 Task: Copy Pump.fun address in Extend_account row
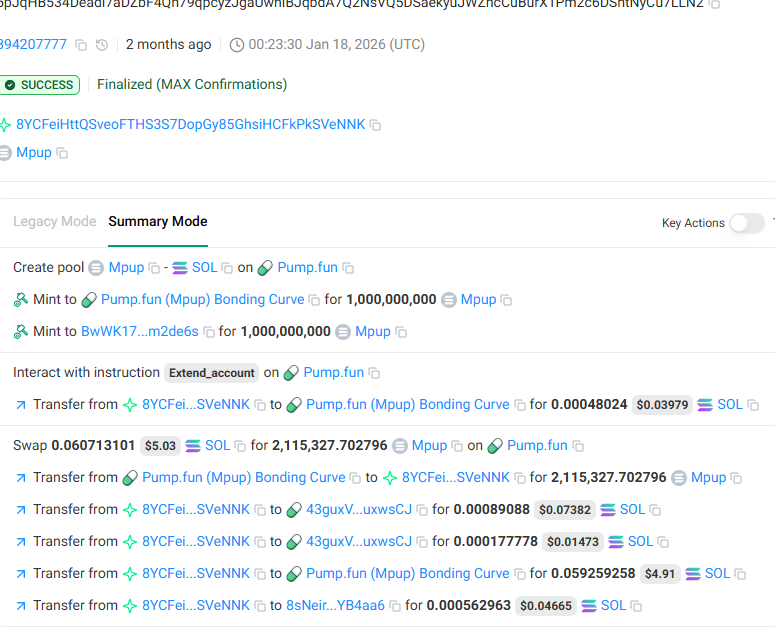(375, 373)
